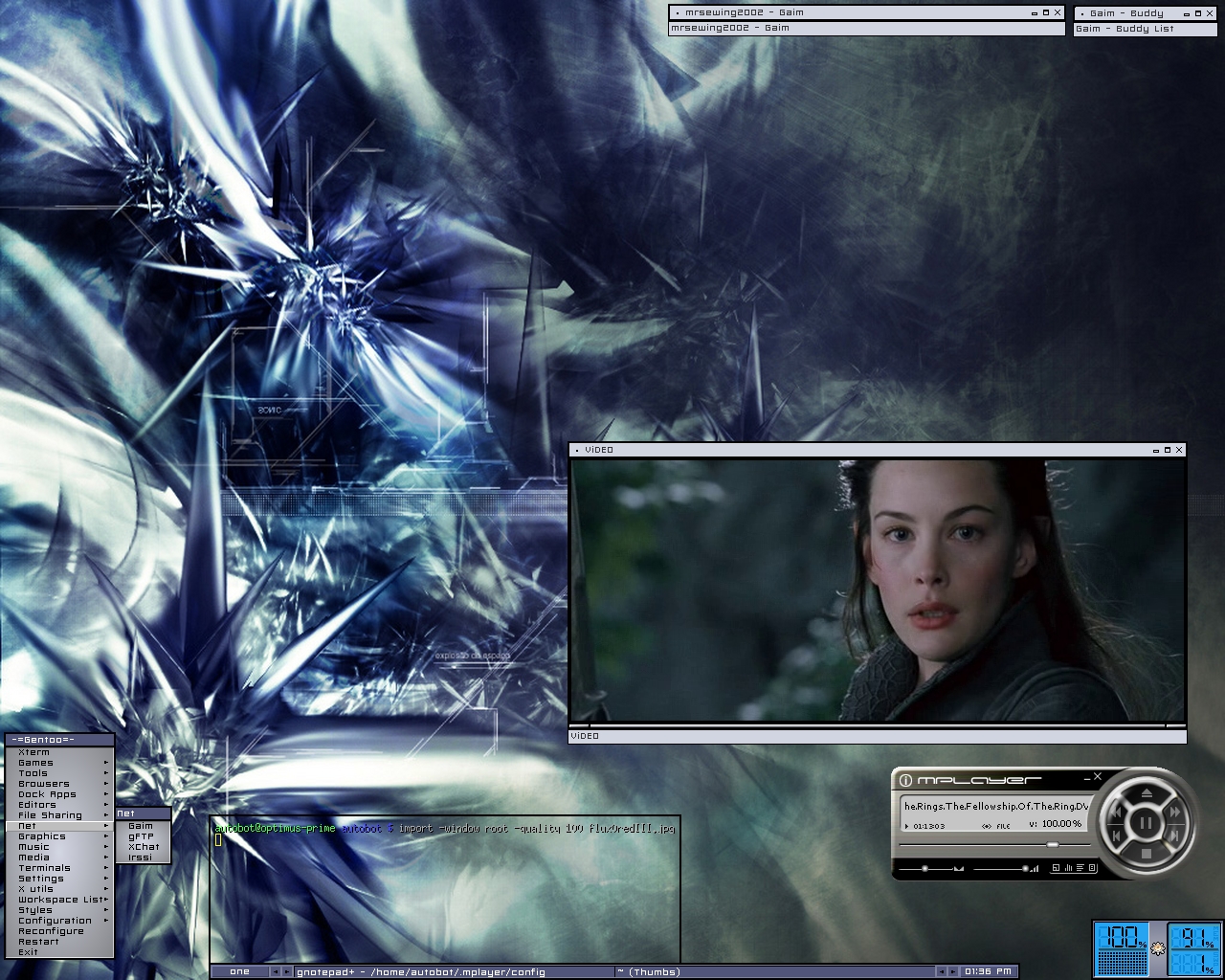This screenshot has height=980, width=1225.
Task: Expand the Graphics submenu
Action: point(59,836)
